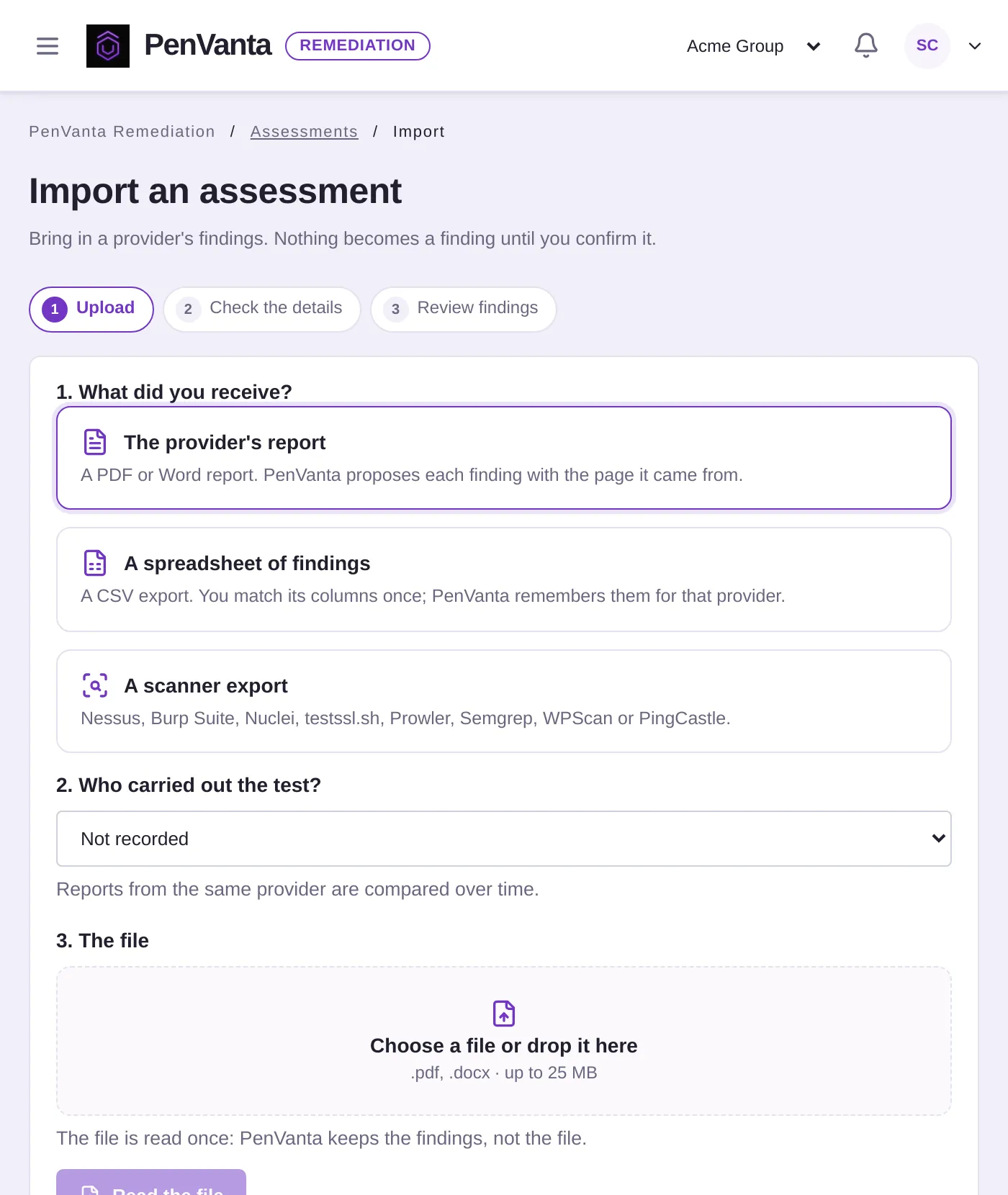Select "A scanner export" option
The width and height of the screenshot is (1008, 1195).
tap(504, 701)
